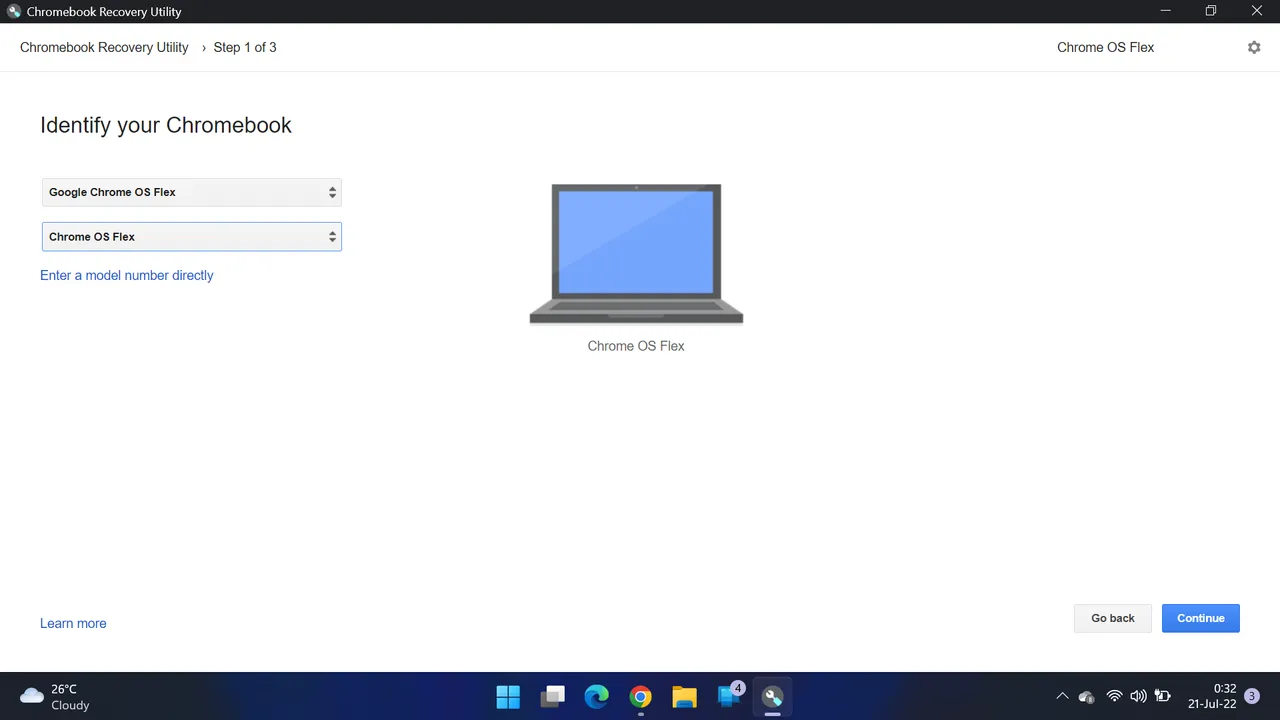Open the taskbar app with badge 4
The height and width of the screenshot is (720, 1280).
click(x=729, y=695)
